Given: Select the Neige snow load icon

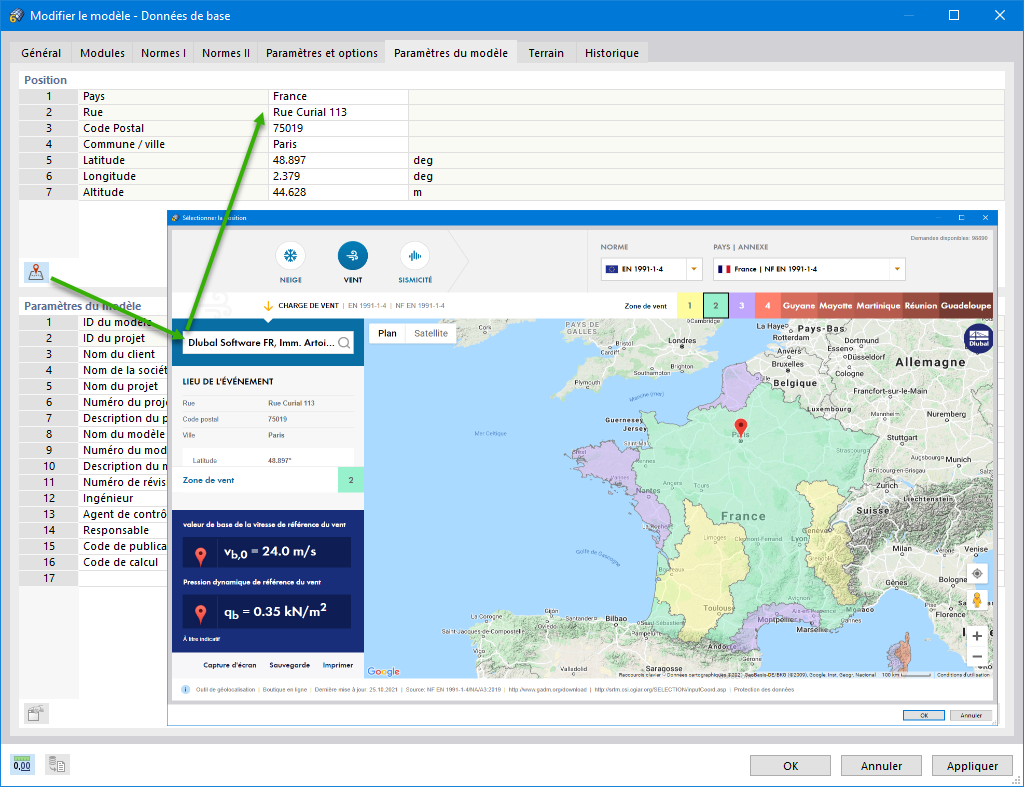Looking at the screenshot, I should (x=290, y=255).
